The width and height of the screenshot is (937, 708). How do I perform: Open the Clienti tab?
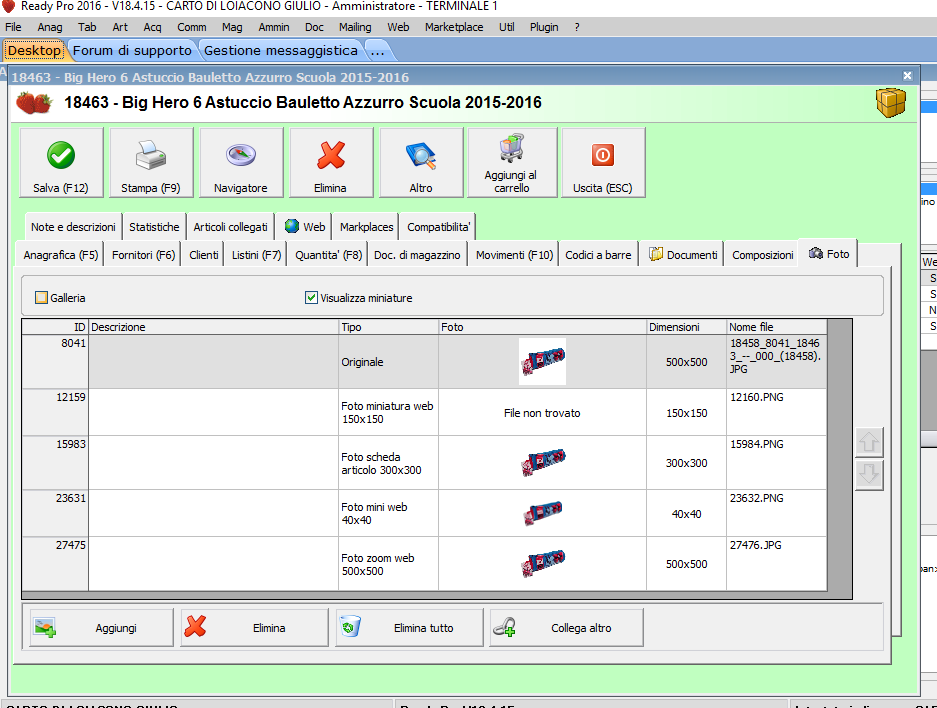pos(204,255)
